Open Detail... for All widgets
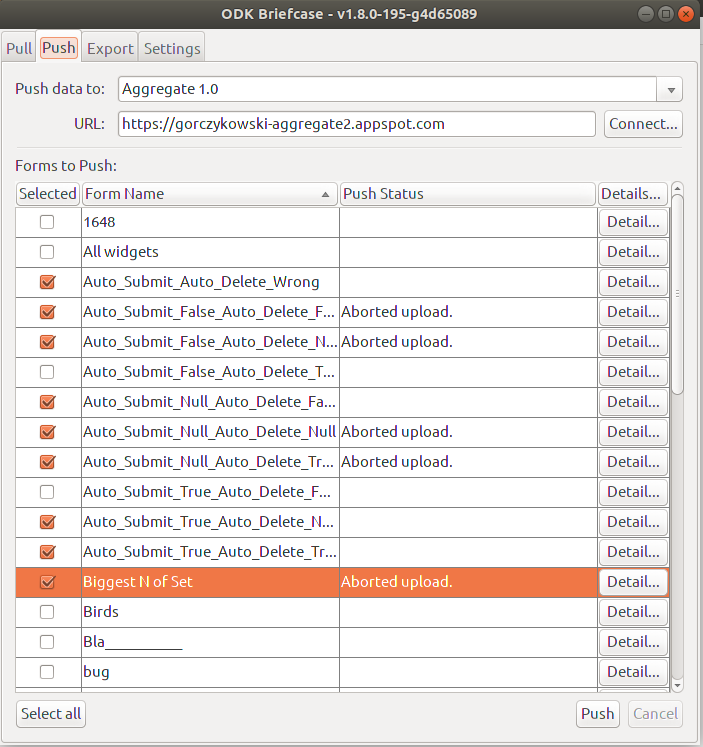The height and width of the screenshot is (747, 703). pos(633,252)
